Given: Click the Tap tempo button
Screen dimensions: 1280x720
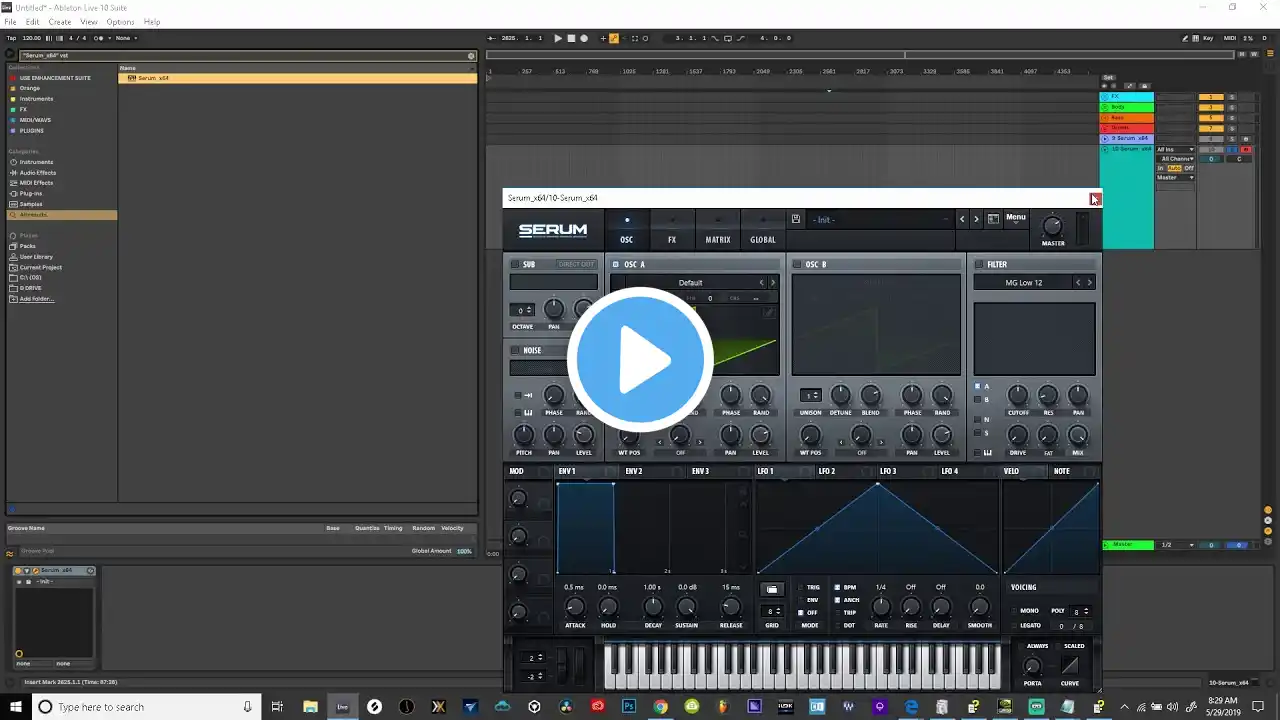Looking at the screenshot, I should coord(11,38).
